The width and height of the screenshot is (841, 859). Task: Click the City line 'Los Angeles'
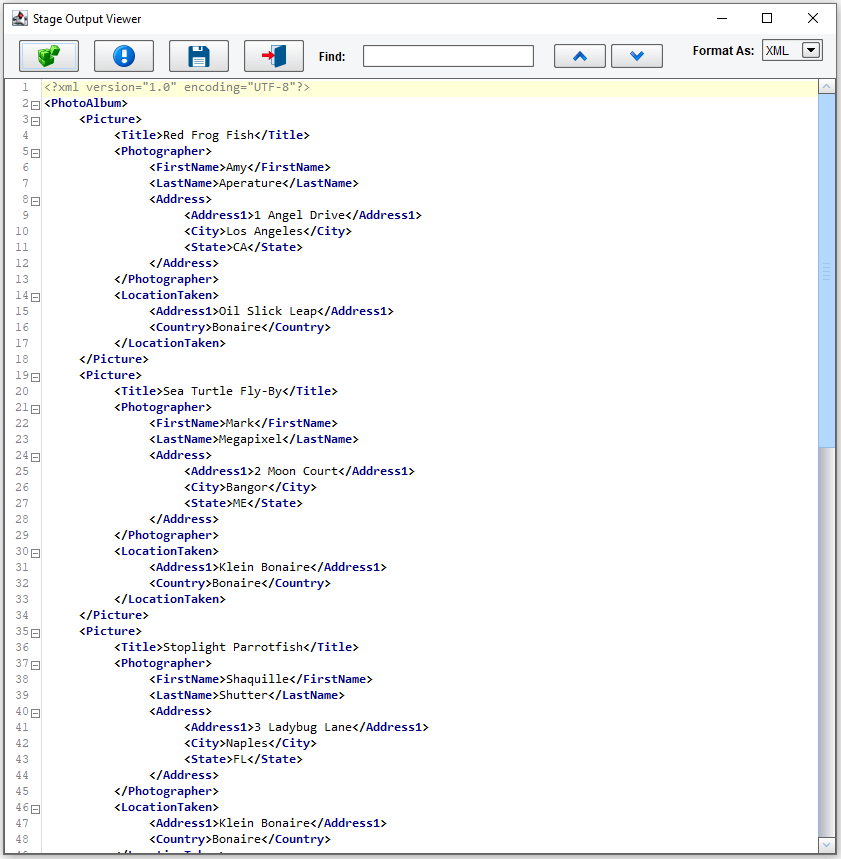268,231
